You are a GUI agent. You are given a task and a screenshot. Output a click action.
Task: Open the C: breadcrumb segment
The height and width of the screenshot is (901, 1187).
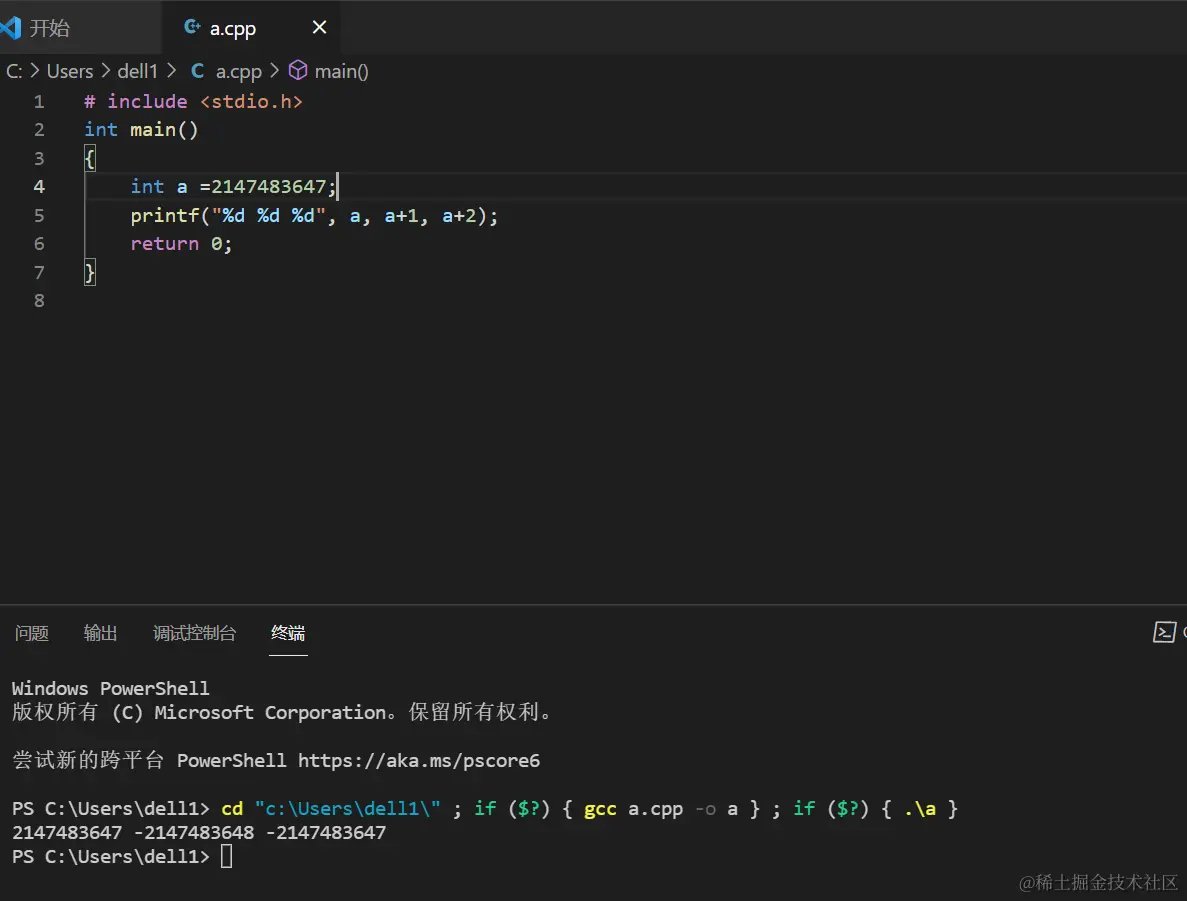pos(14,71)
